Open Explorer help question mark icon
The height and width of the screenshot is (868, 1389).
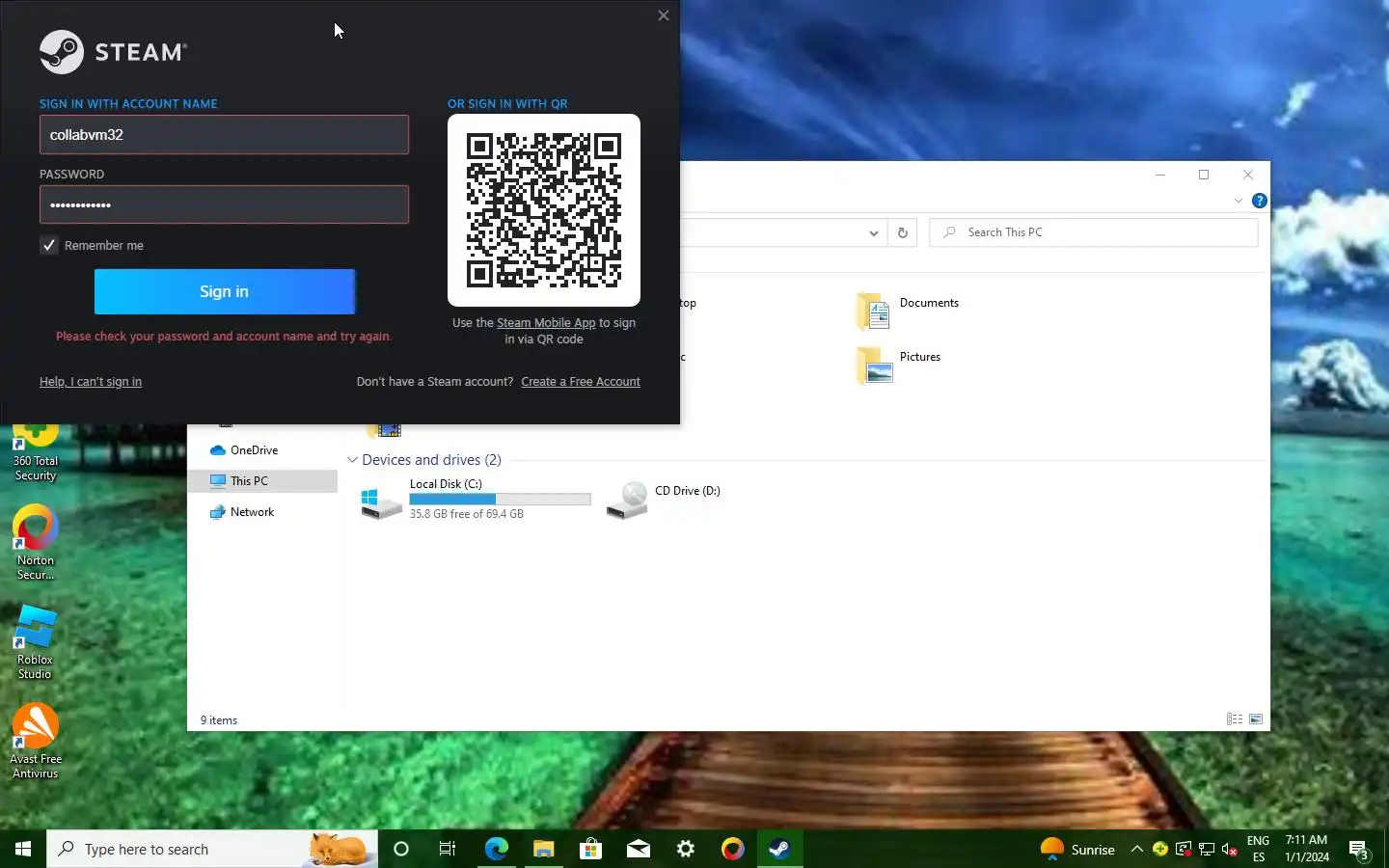(1259, 201)
